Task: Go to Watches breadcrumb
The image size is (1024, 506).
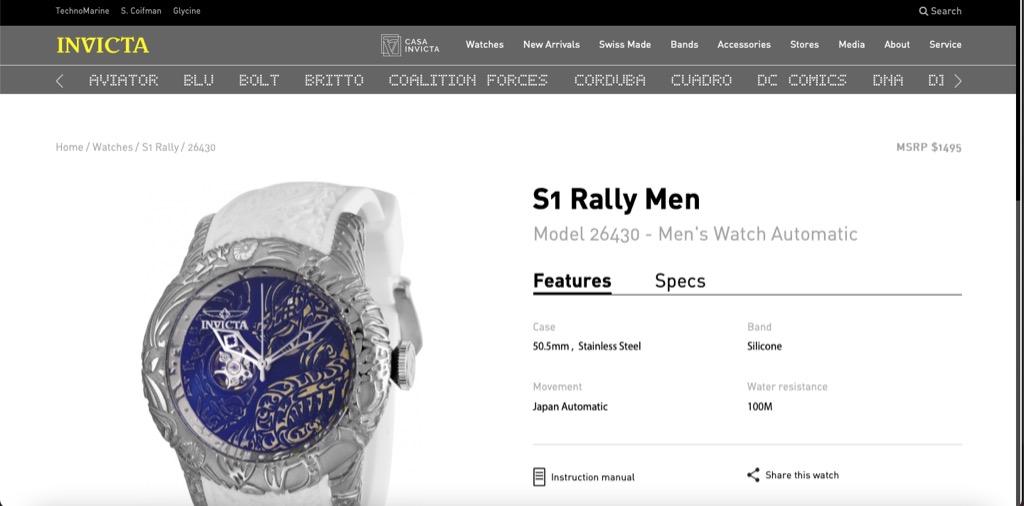Action: tap(112, 147)
